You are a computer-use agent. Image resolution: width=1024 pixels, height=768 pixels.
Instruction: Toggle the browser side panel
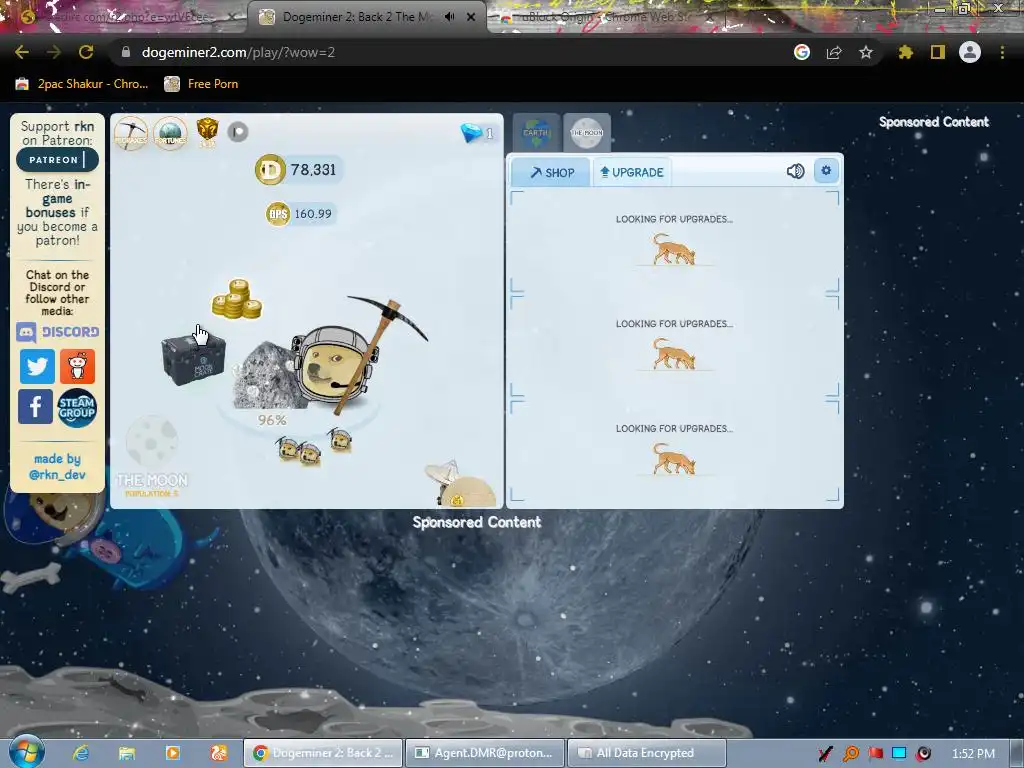pos(938,52)
